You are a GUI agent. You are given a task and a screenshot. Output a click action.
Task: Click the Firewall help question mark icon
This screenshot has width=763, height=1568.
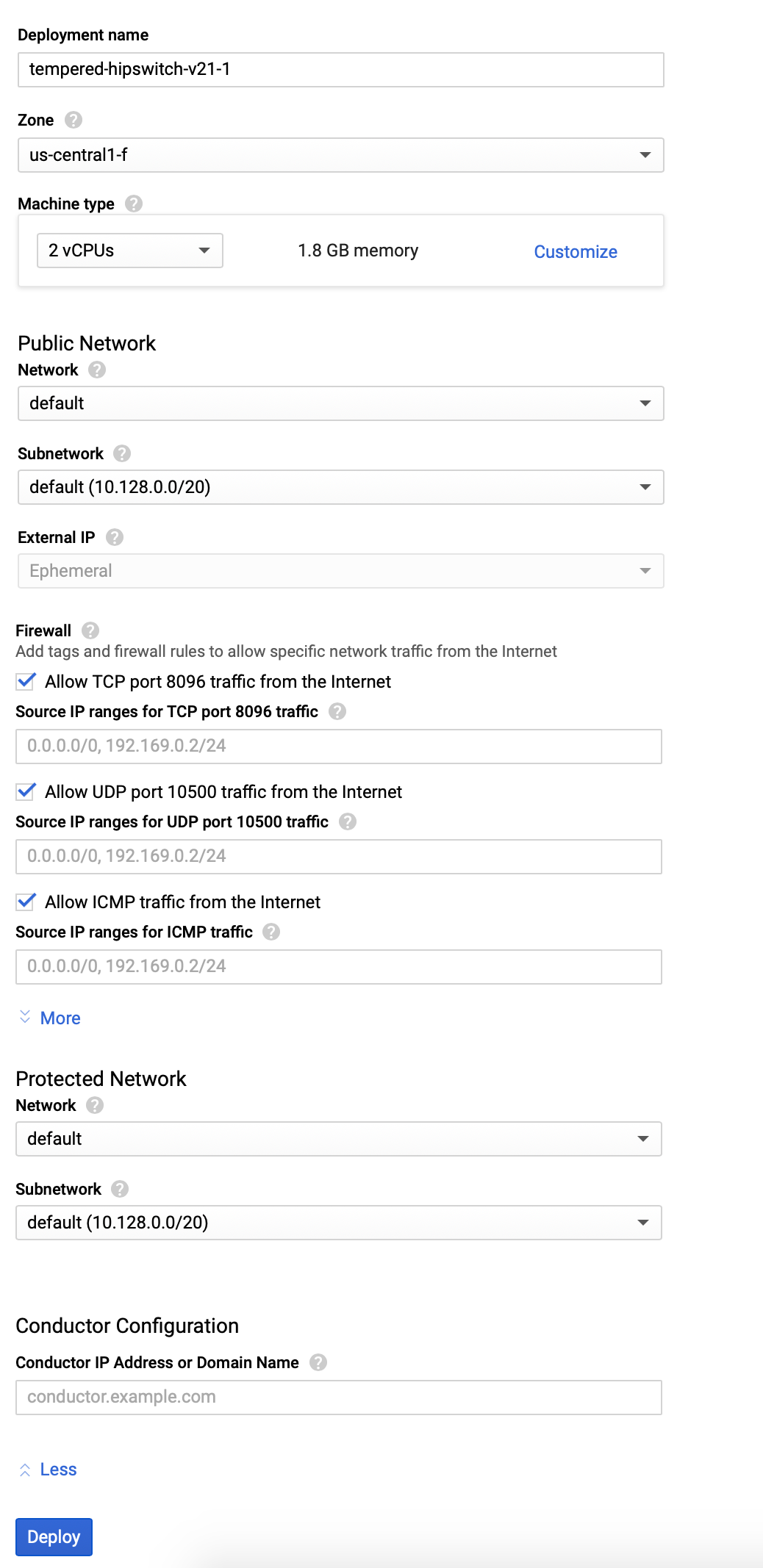[x=90, y=630]
